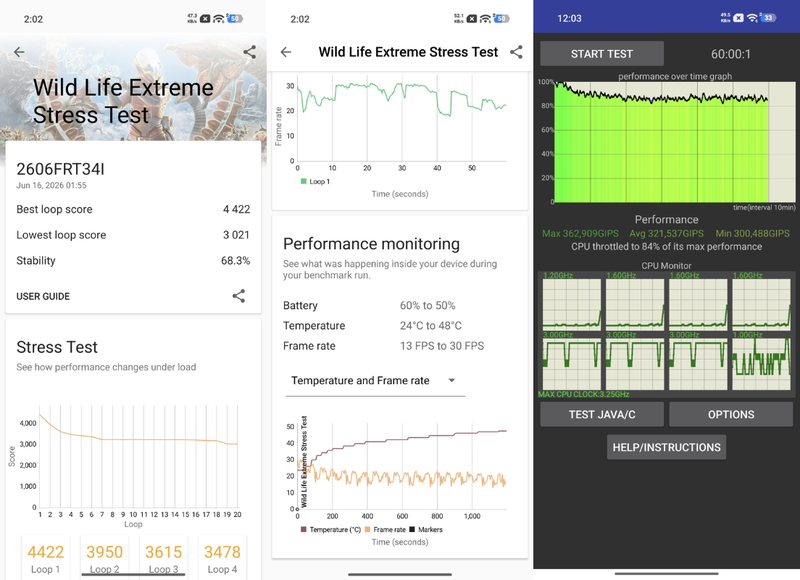Tap Avg 321,537GIPS value

(666, 234)
